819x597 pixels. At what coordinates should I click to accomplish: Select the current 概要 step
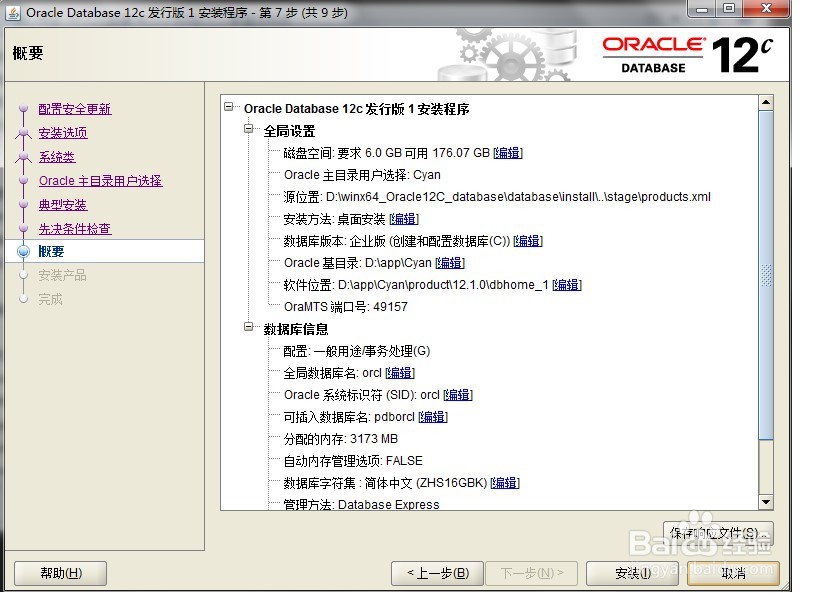[51, 252]
